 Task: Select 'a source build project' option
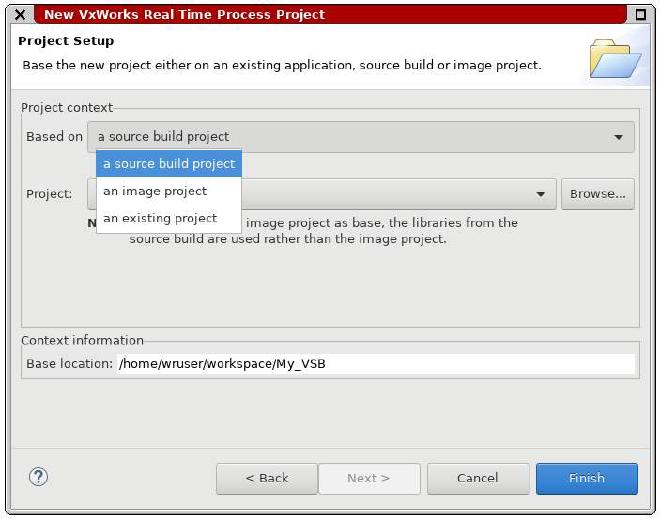(x=169, y=163)
